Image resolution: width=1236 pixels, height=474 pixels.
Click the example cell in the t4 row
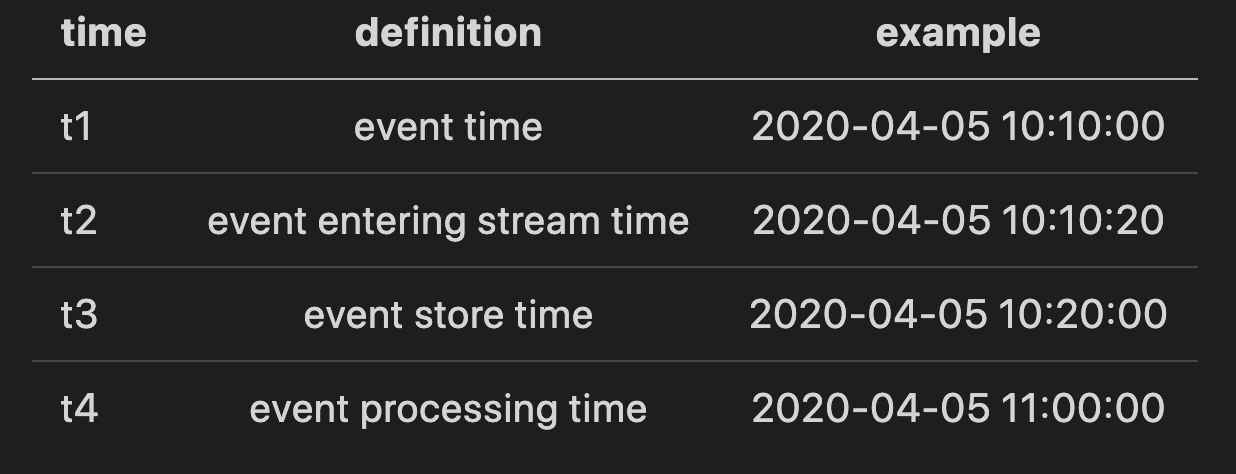(958, 409)
